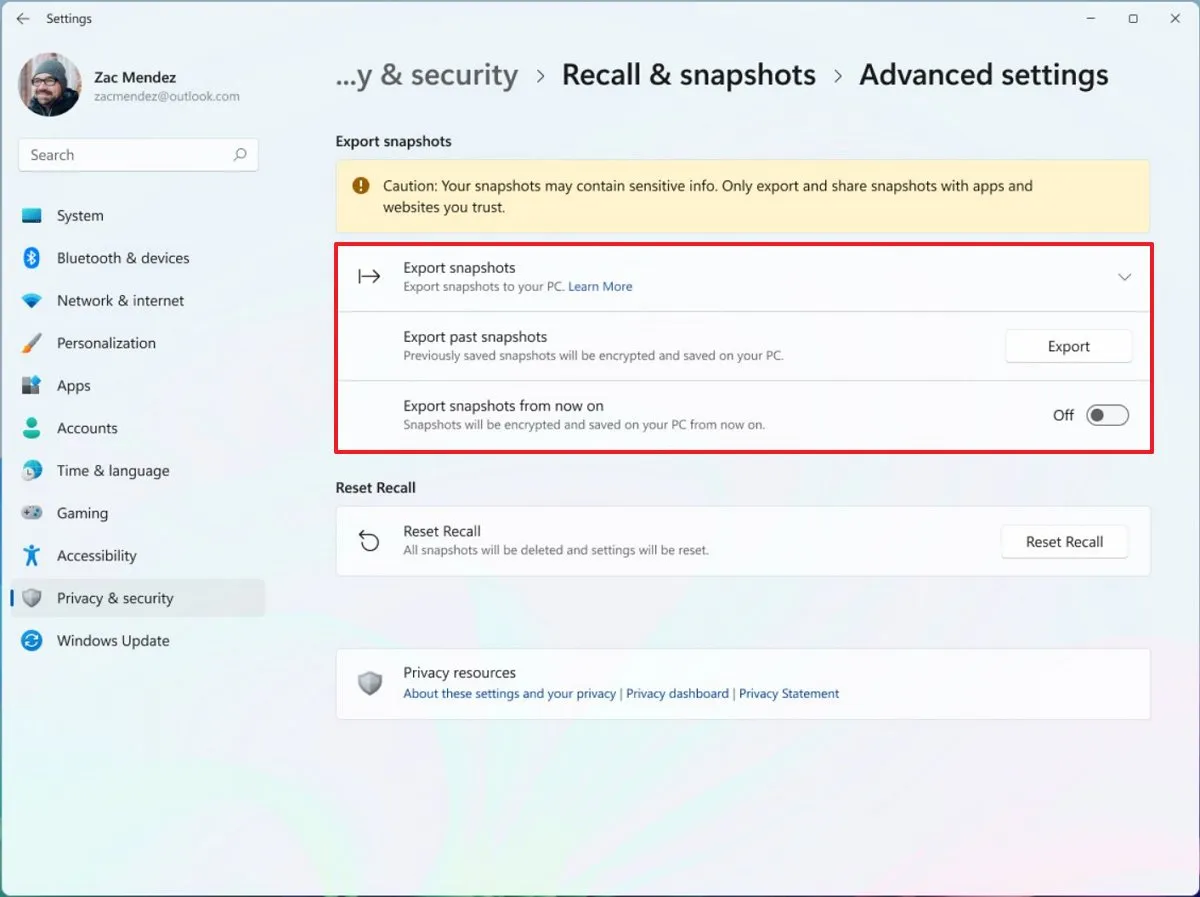Select the System icon in the sidebar
The height and width of the screenshot is (897, 1200).
(32, 215)
